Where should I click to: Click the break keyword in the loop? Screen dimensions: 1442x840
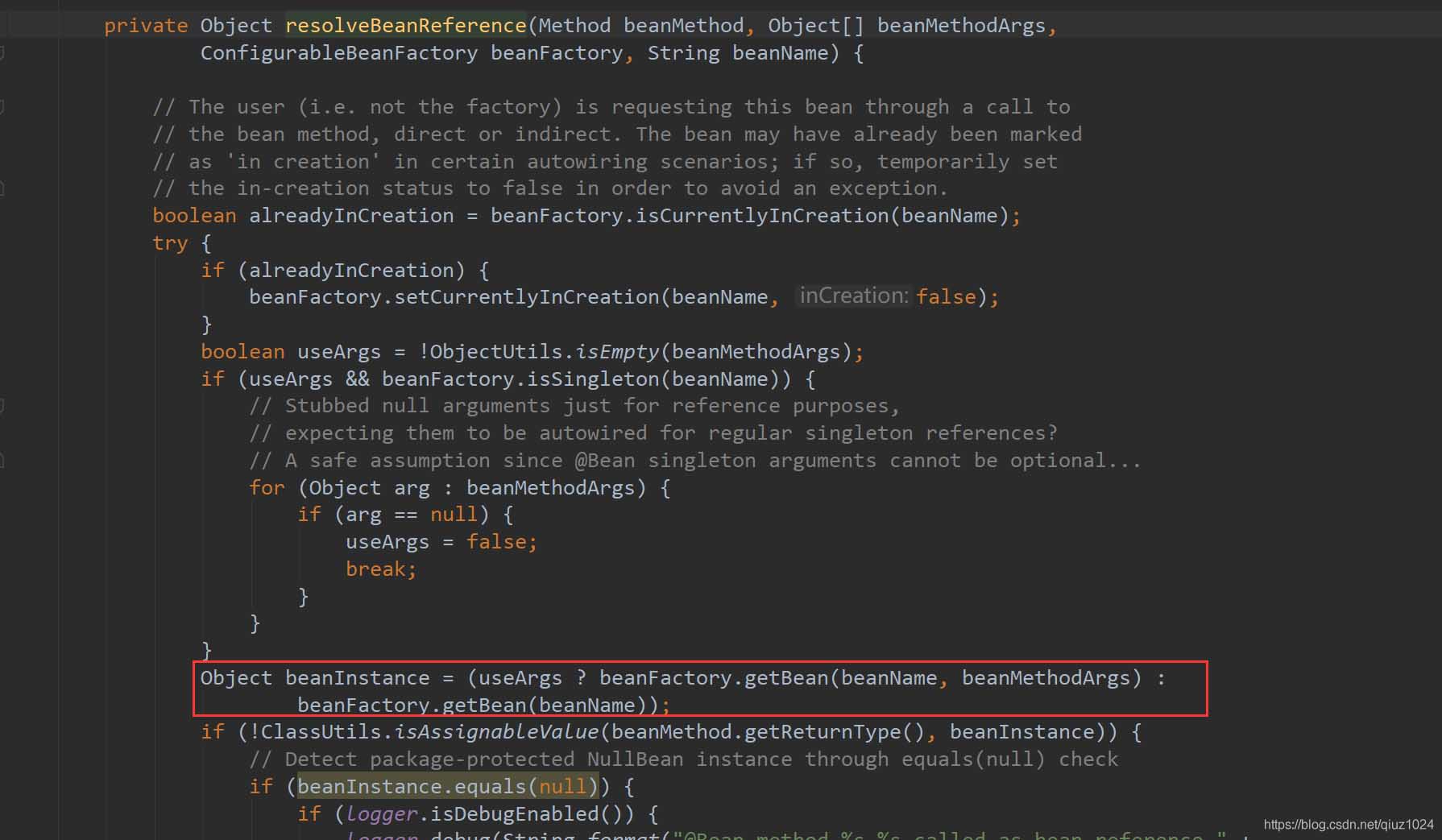click(377, 569)
